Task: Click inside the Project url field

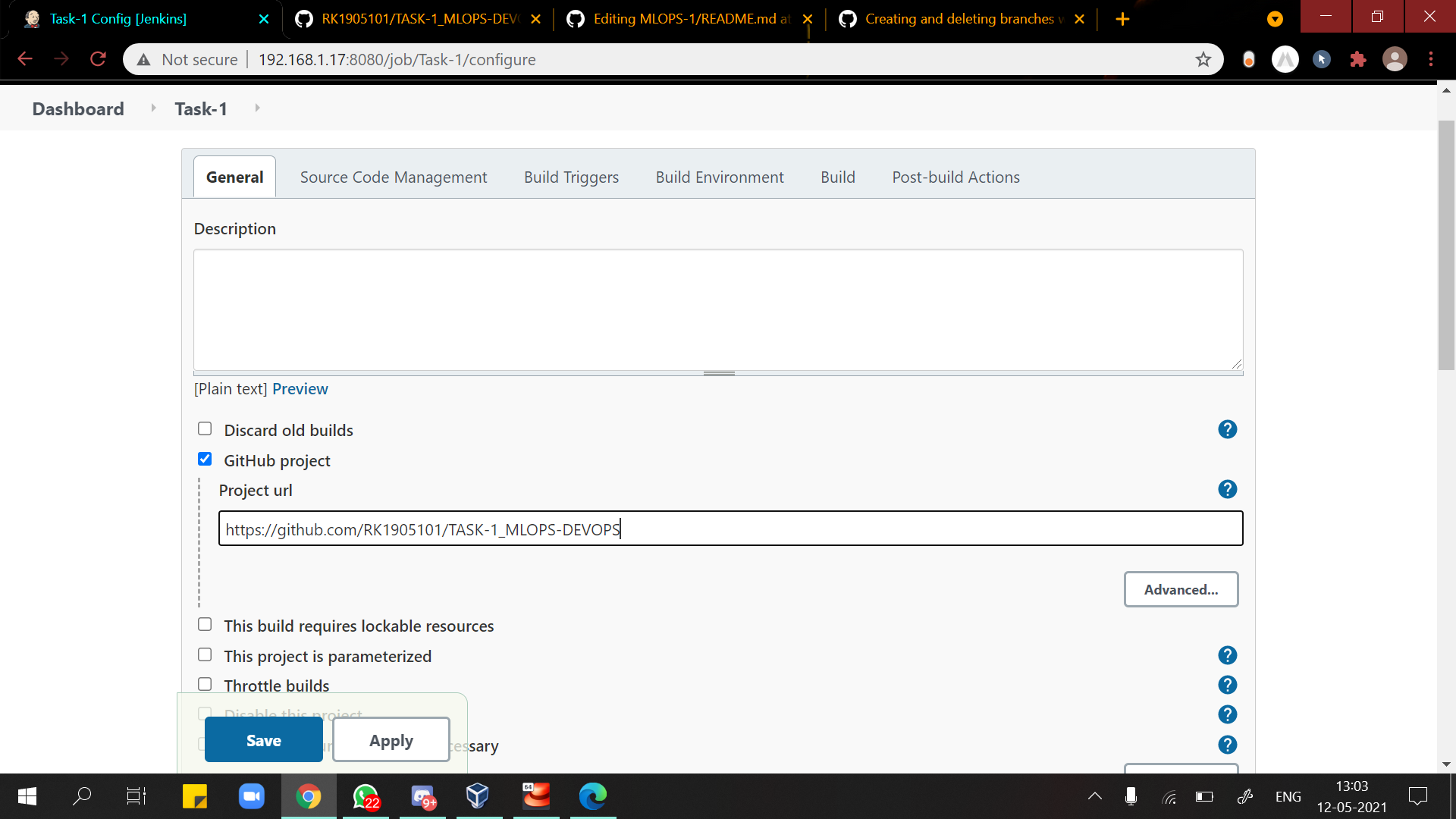Action: coord(728,529)
